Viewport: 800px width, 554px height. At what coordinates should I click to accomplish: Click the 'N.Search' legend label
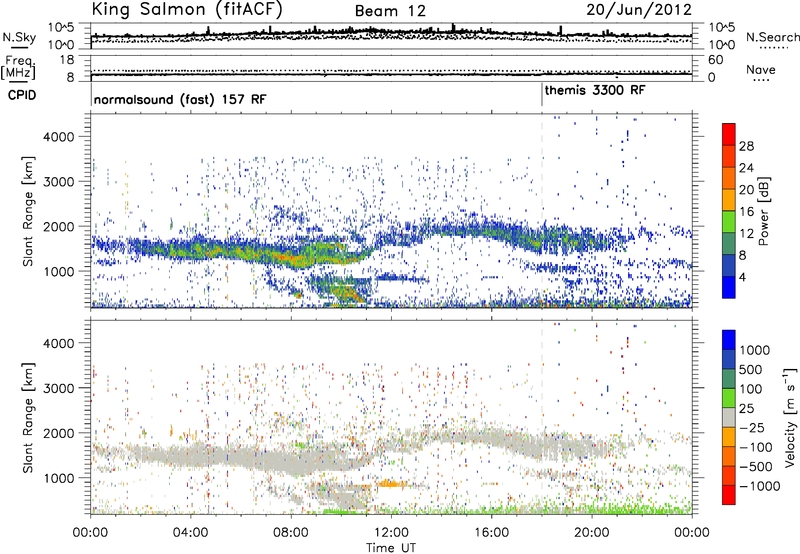click(773, 37)
